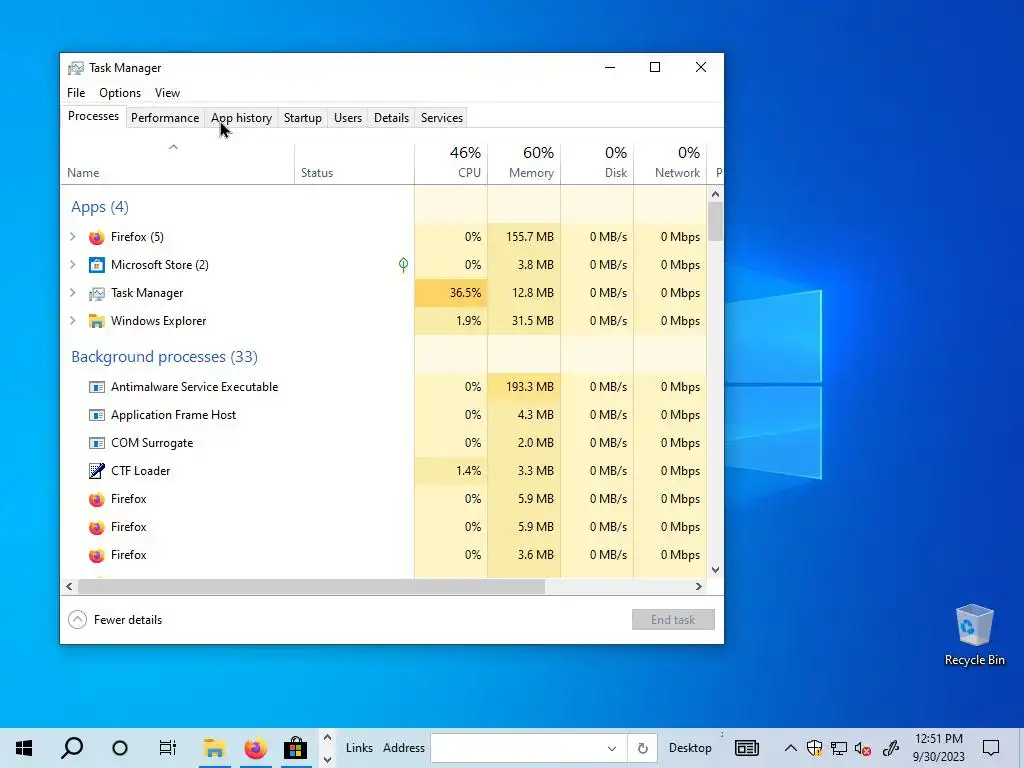Click the horizontal scrollbar thumb
Image resolution: width=1024 pixels, height=768 pixels.
[312, 586]
